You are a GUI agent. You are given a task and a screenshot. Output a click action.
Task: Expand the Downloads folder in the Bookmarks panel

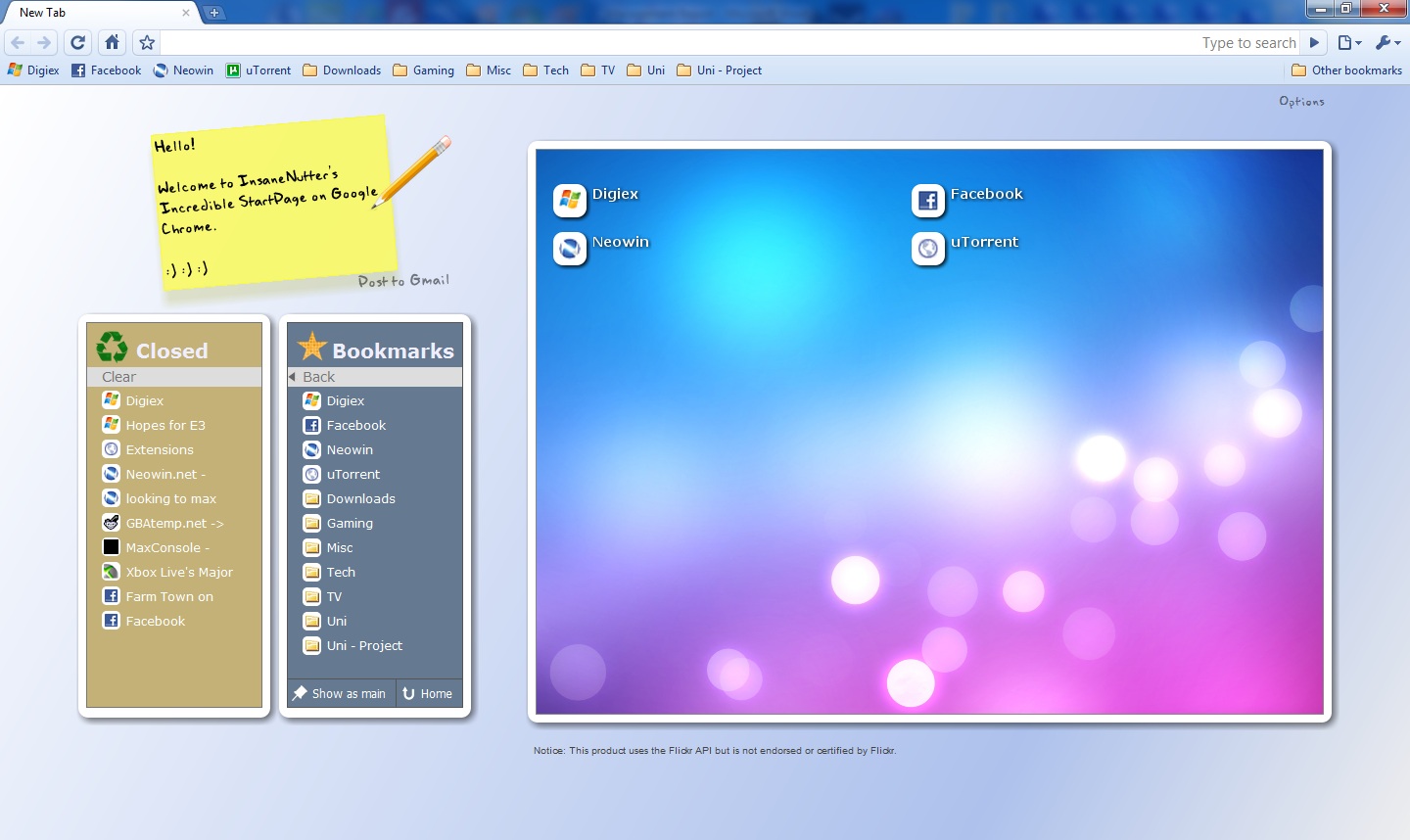[360, 498]
